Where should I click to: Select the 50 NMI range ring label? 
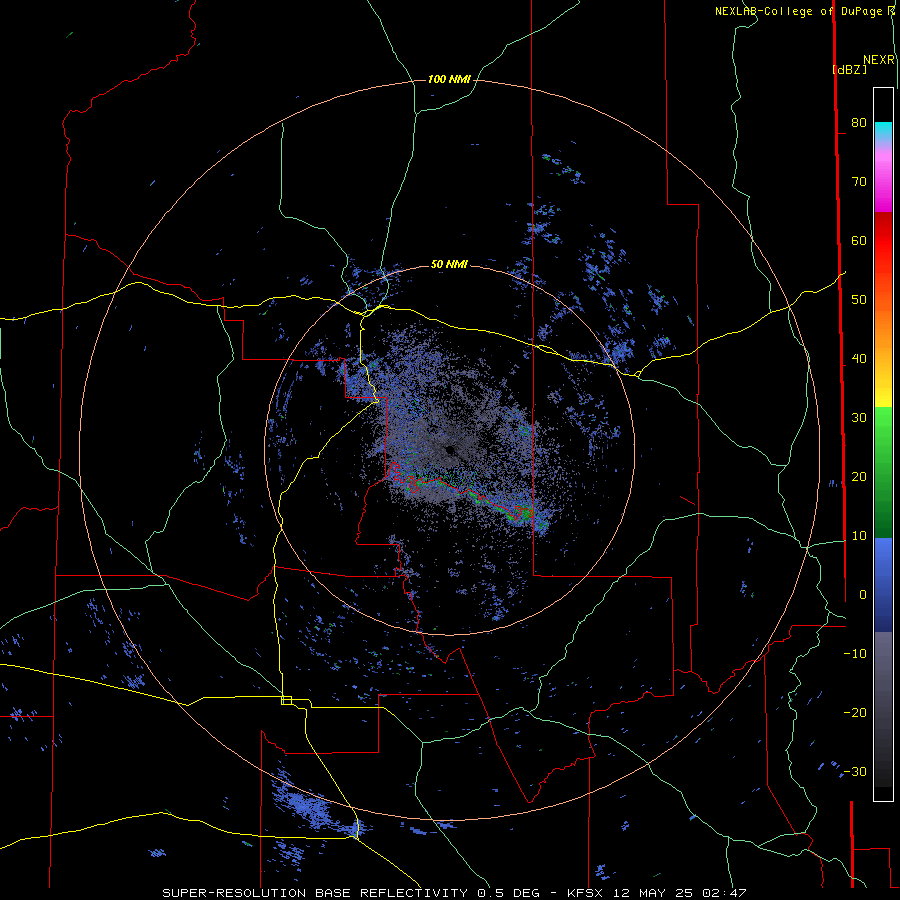pos(449,265)
